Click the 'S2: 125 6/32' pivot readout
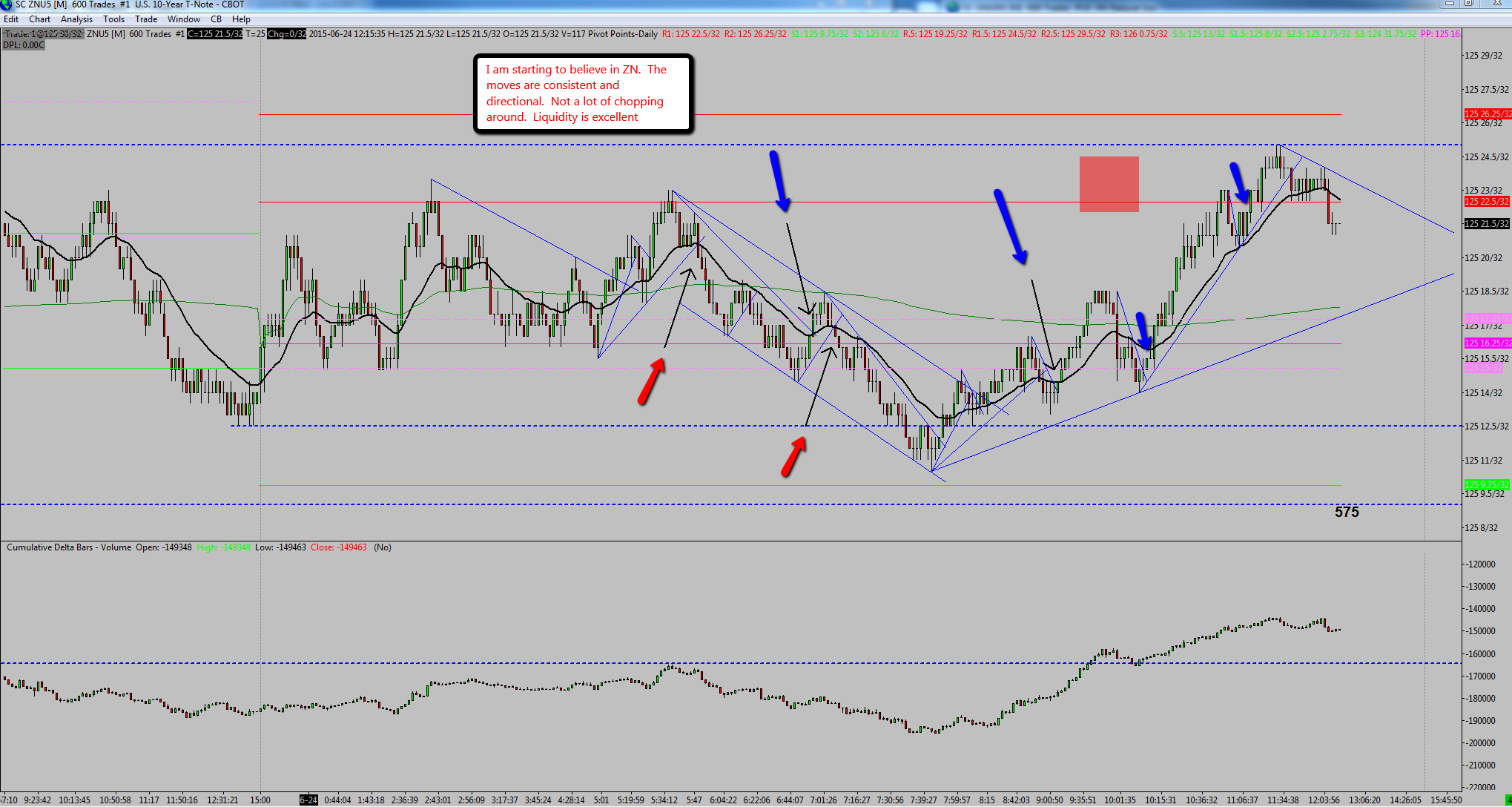 [876, 34]
